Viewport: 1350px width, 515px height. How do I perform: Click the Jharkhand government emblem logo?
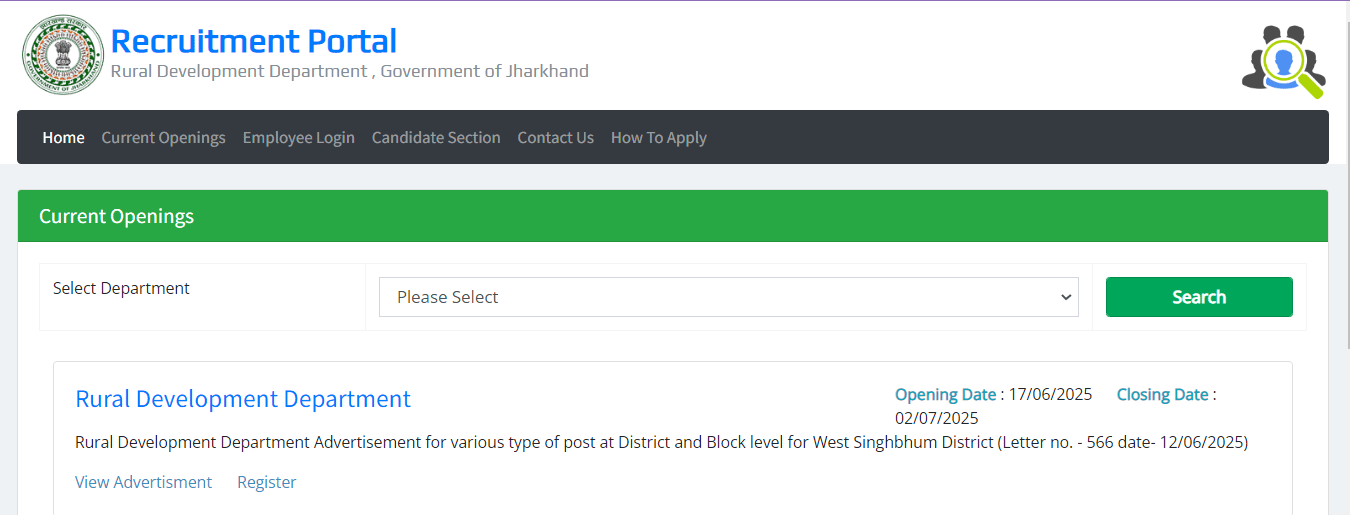click(63, 55)
